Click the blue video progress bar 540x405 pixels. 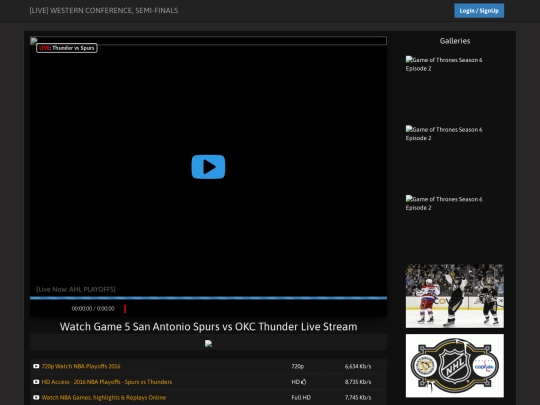point(208,298)
